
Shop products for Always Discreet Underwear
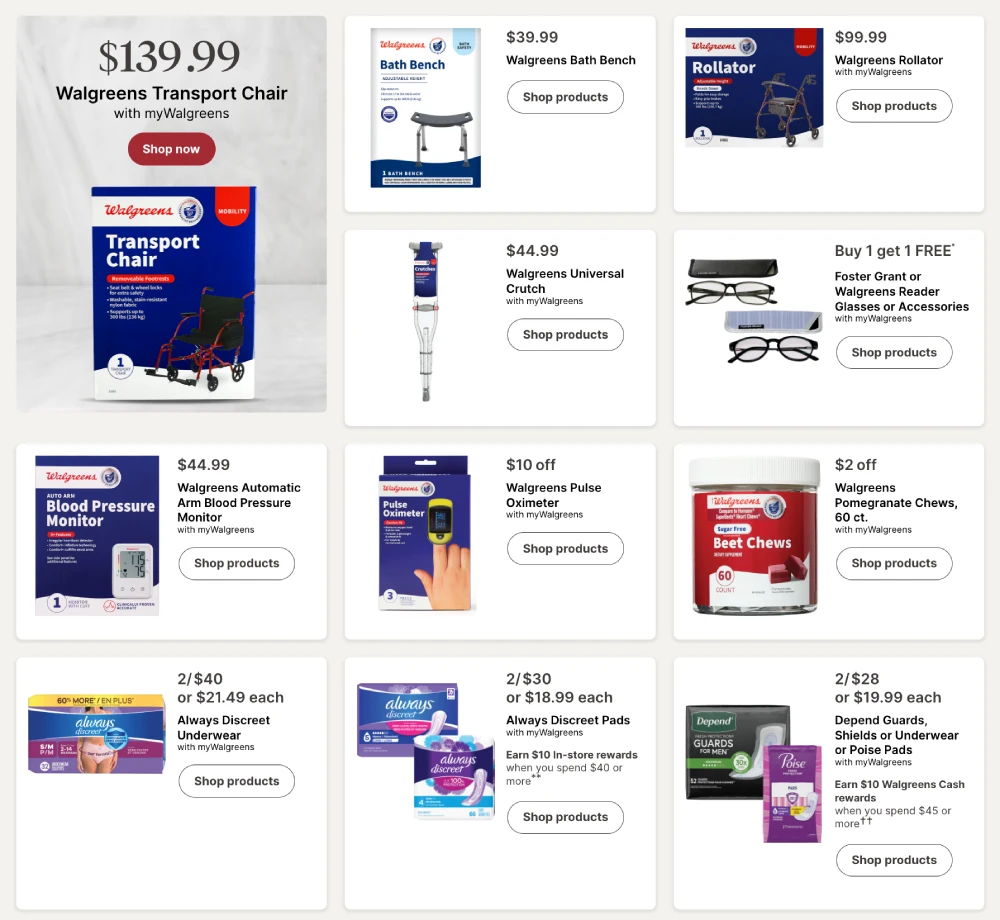tap(236, 781)
